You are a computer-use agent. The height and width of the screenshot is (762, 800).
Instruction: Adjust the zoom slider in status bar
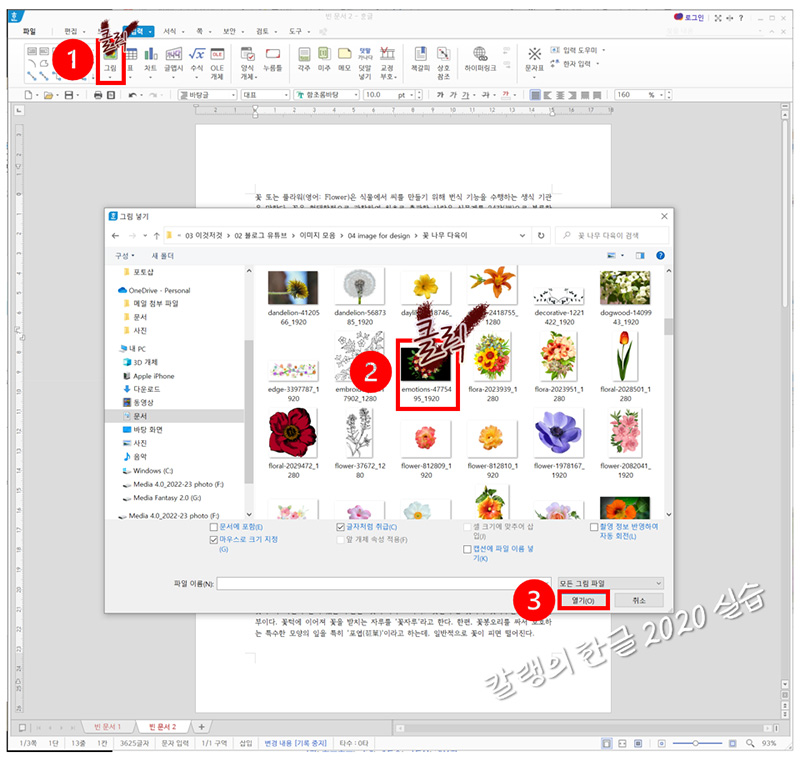696,743
